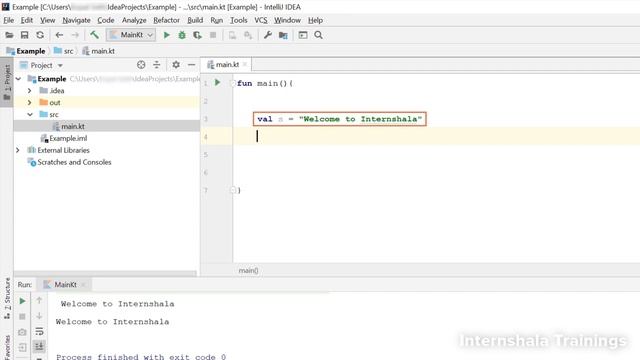Viewport: 640px width, 360px height.
Task: Expand External Libraries node
Action: coord(18,150)
